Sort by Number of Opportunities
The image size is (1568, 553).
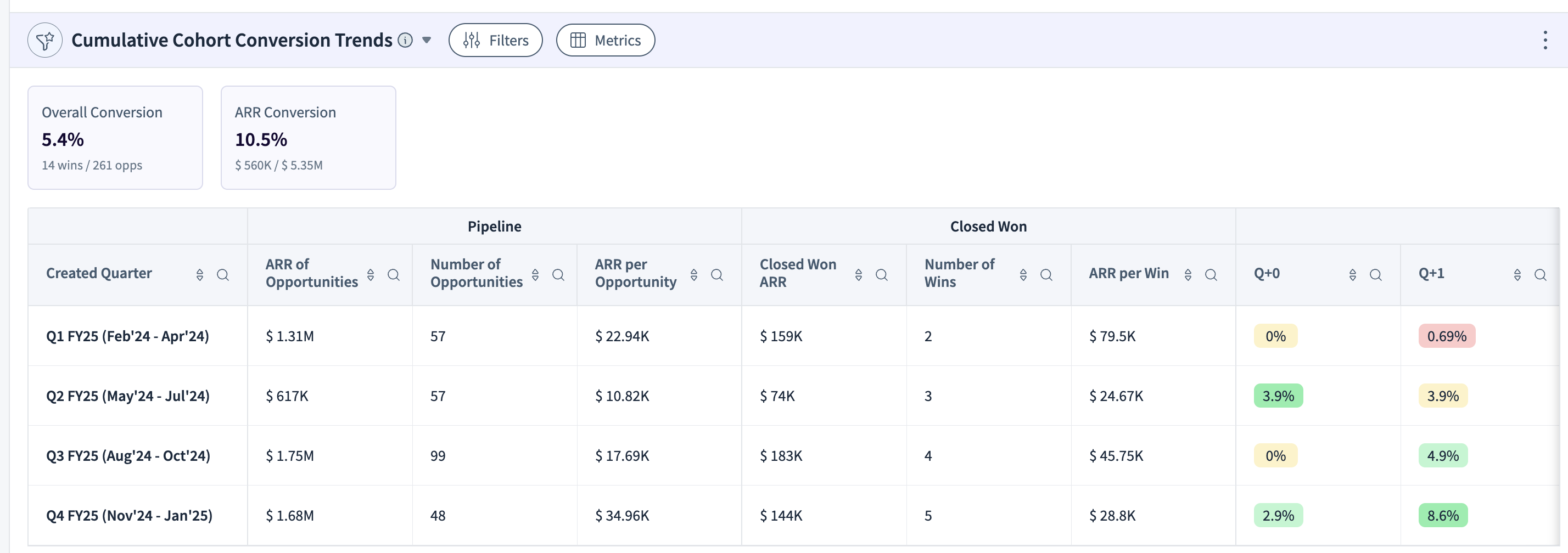(535, 275)
